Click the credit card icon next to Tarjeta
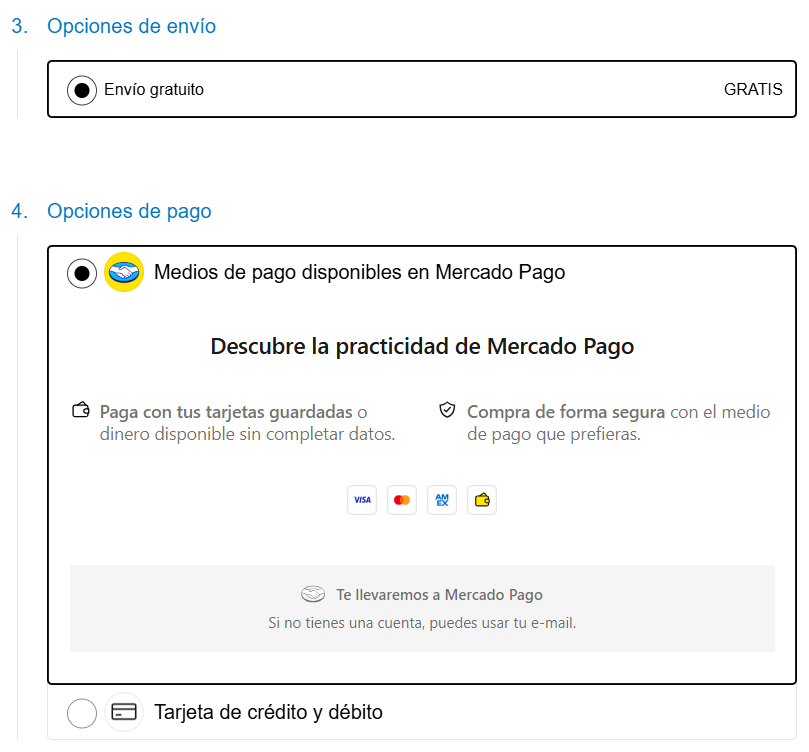 coord(124,713)
